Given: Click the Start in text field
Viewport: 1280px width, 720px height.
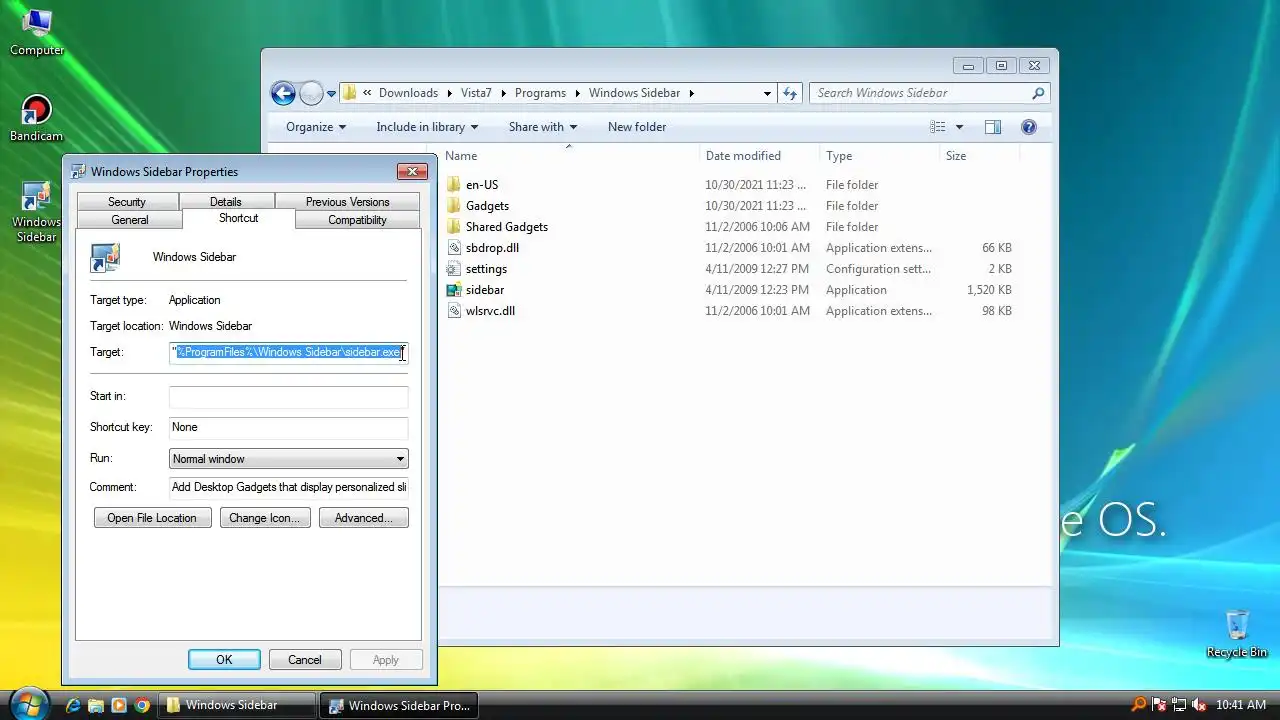Looking at the screenshot, I should 288,397.
